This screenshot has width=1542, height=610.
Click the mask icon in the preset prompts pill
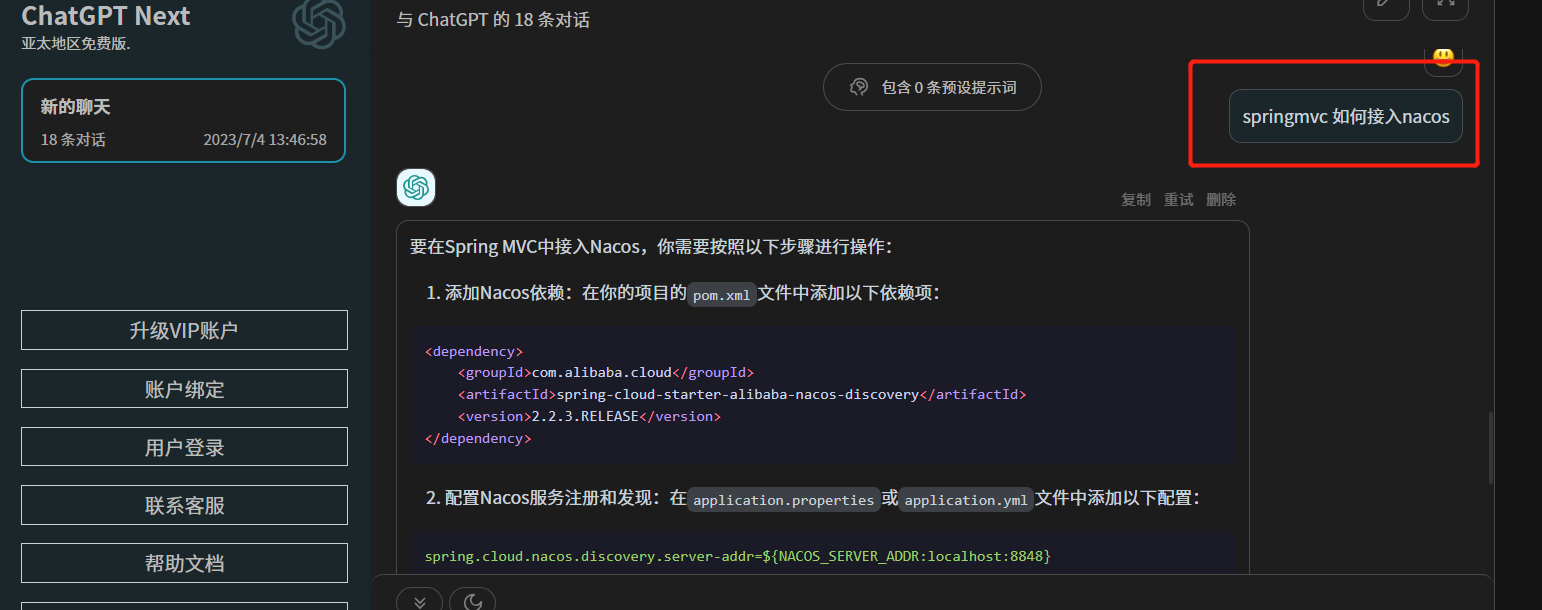point(858,87)
